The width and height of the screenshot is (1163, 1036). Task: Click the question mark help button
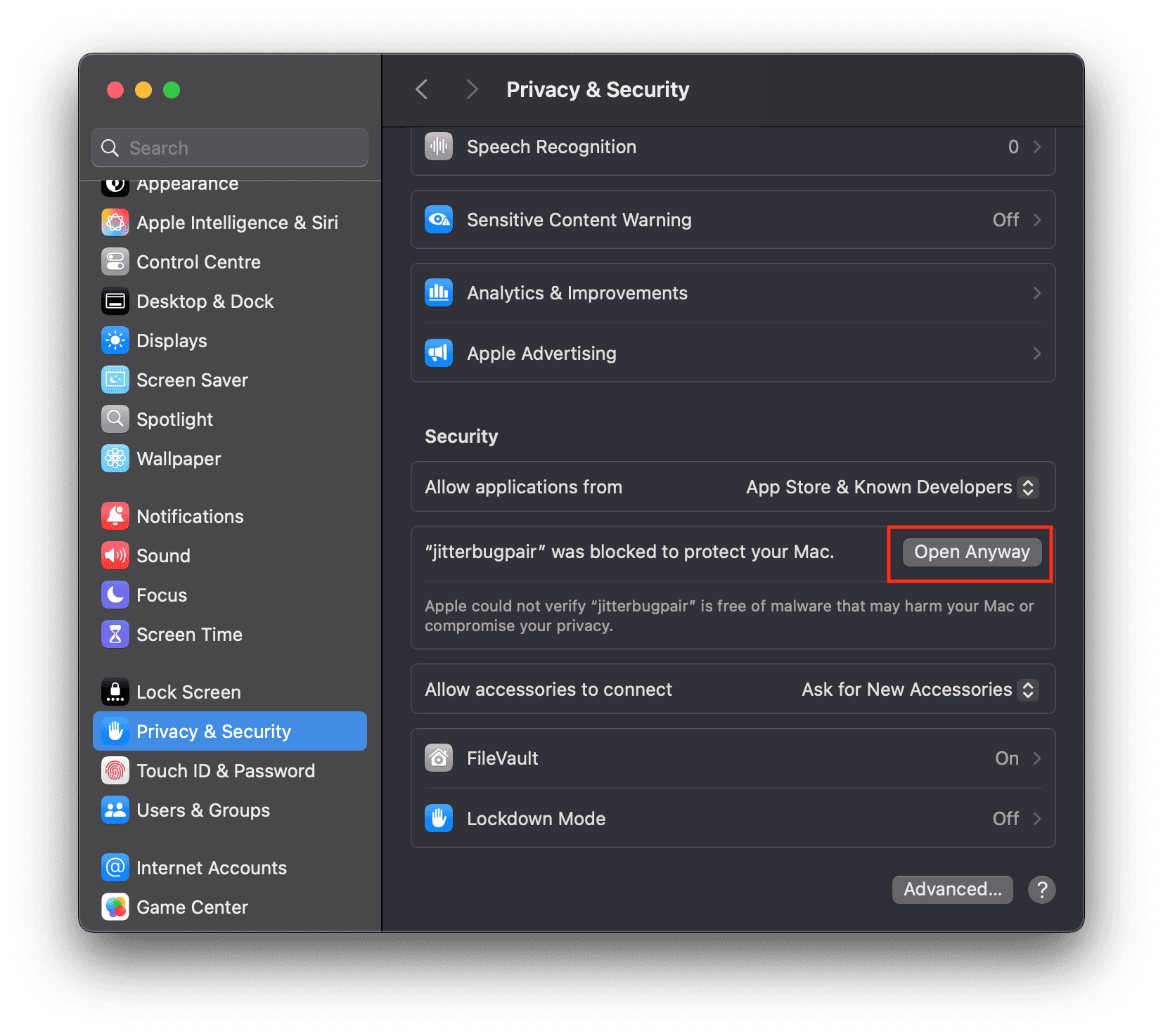click(1041, 890)
